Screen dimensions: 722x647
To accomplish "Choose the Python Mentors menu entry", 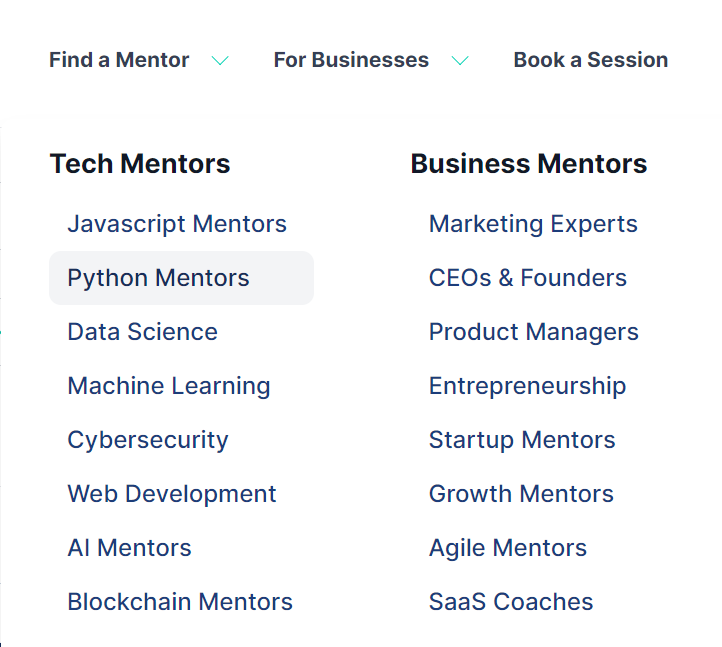I will click(159, 278).
